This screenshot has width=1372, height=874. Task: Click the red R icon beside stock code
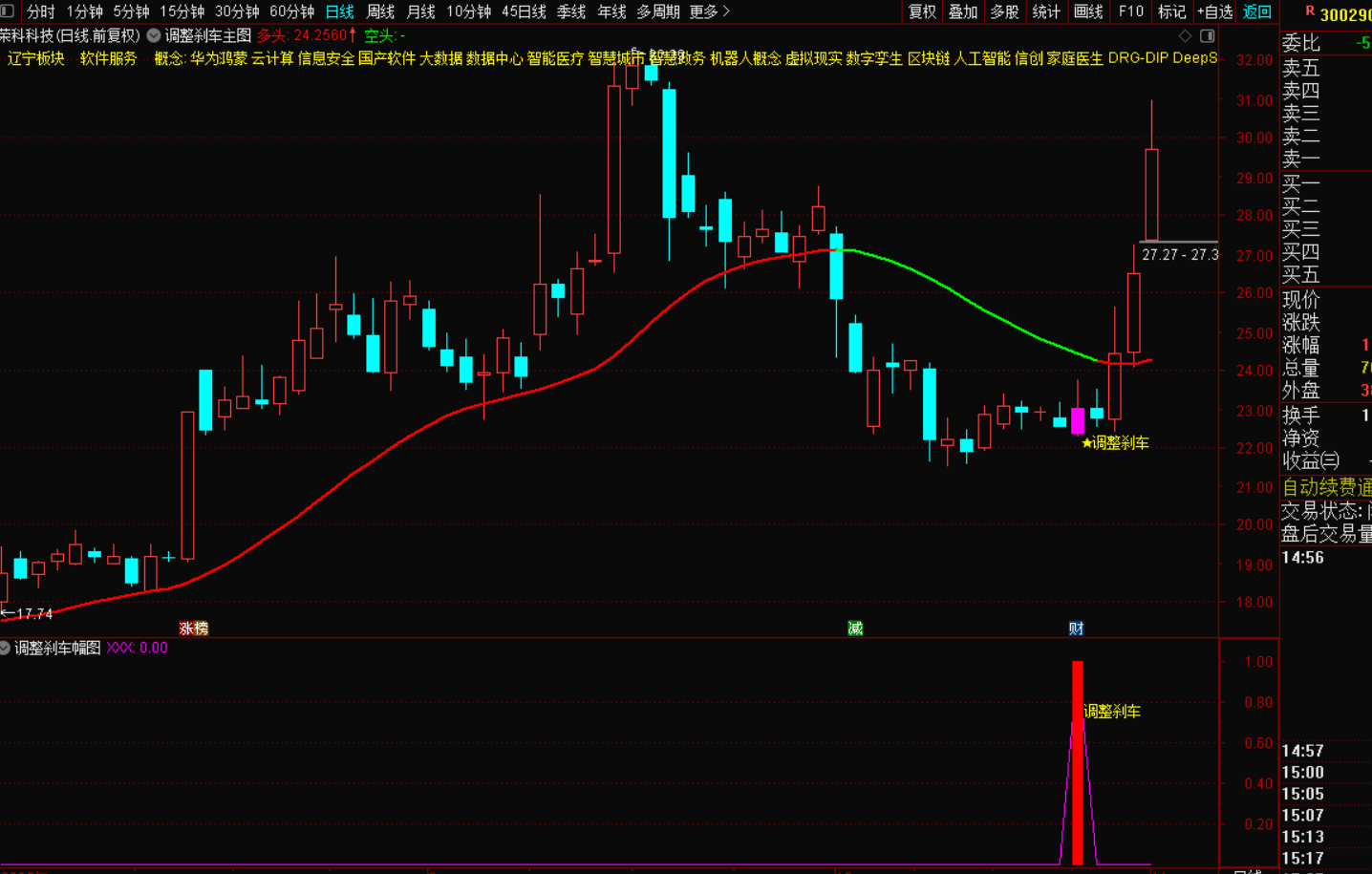tap(1310, 11)
